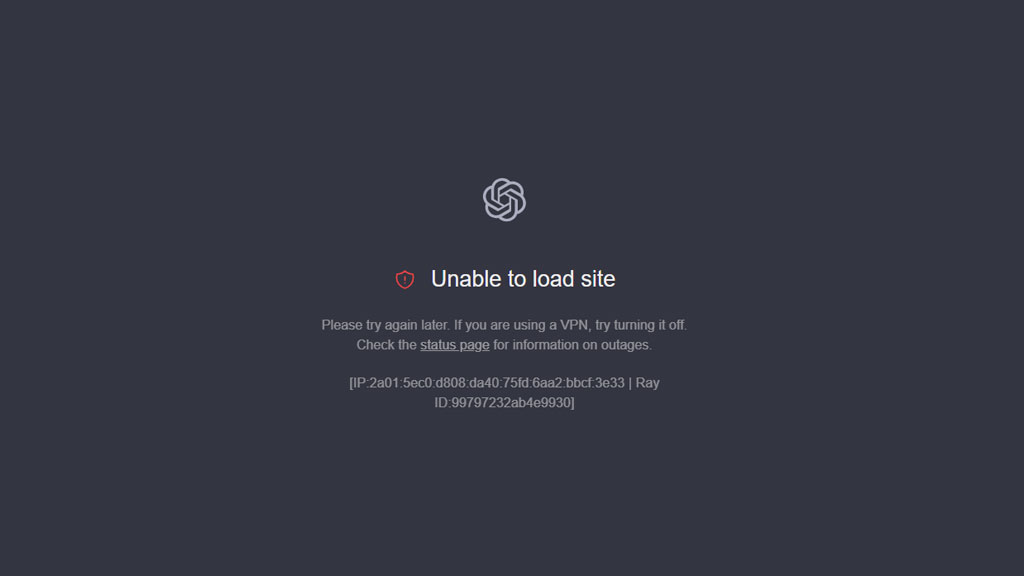The height and width of the screenshot is (576, 1024).
Task: Click the word "site" in the heading
Action: click(598, 279)
